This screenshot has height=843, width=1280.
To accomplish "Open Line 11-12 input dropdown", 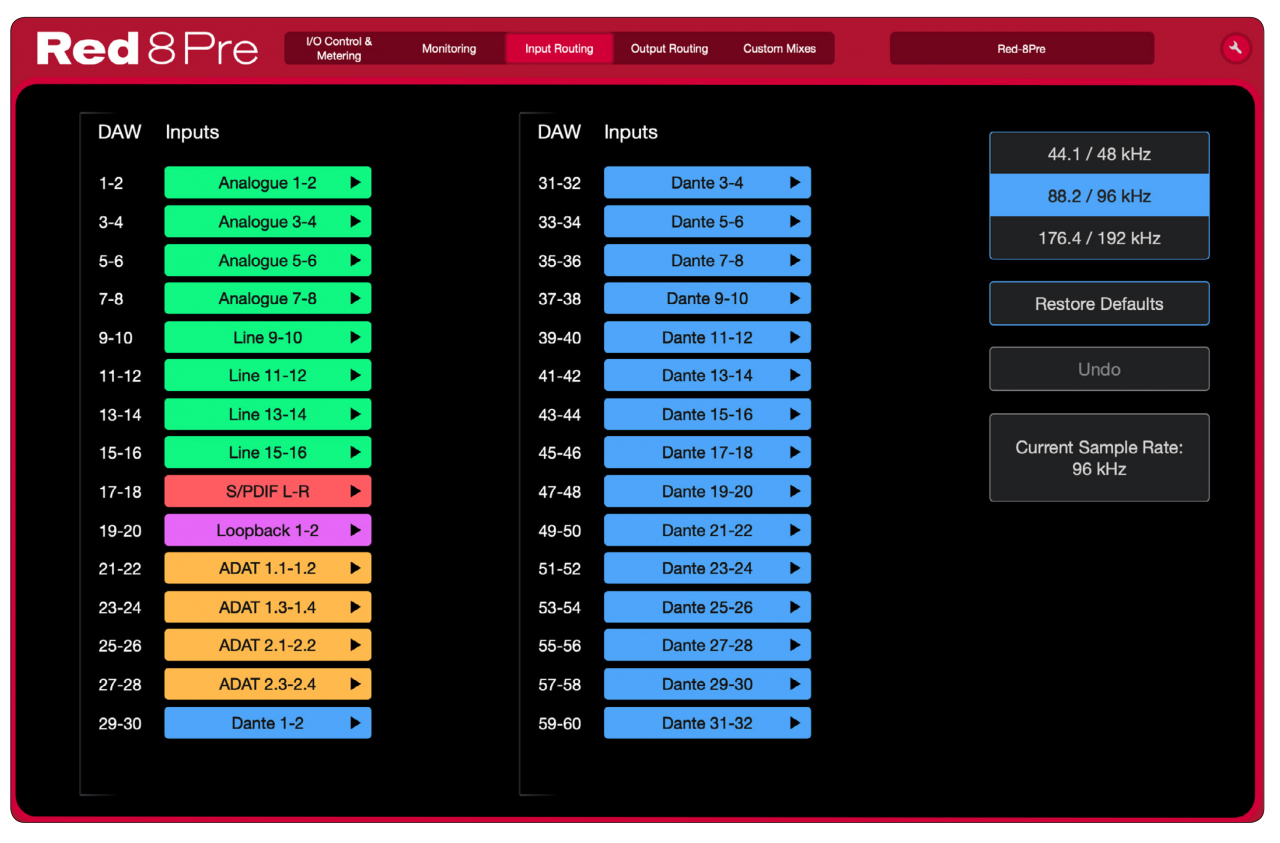I will 268,376.
